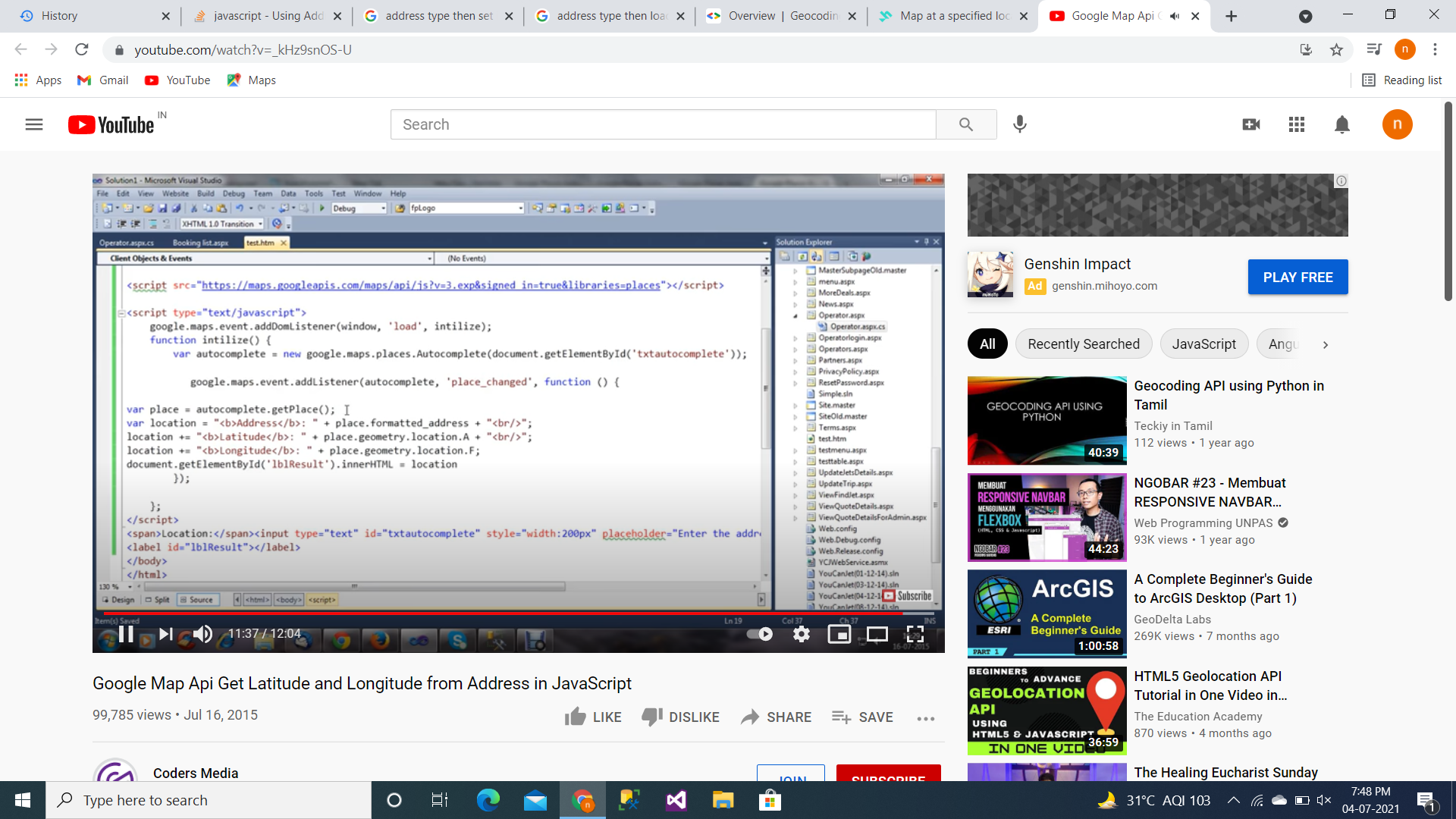Click the SHARE button
Screen dimensions: 1456x819
[776, 717]
